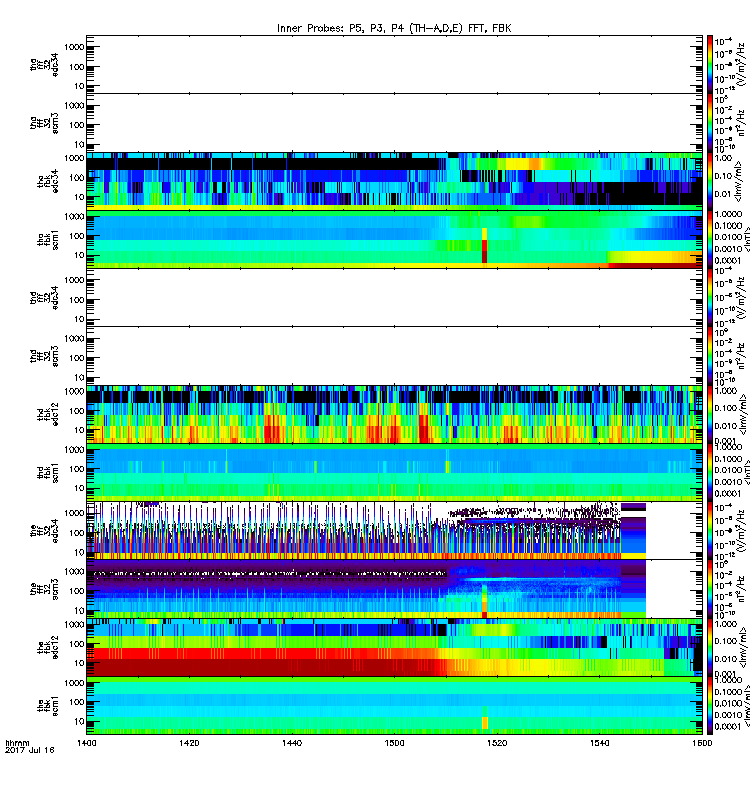Click the color bar beside tha fbk scm1
750x800 pixels.
tap(710, 239)
